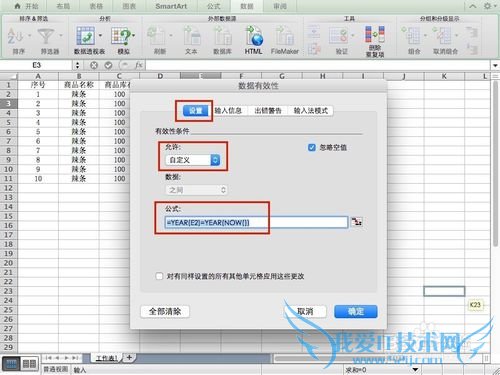Click the range selector icon beside formula field

(x=357, y=222)
